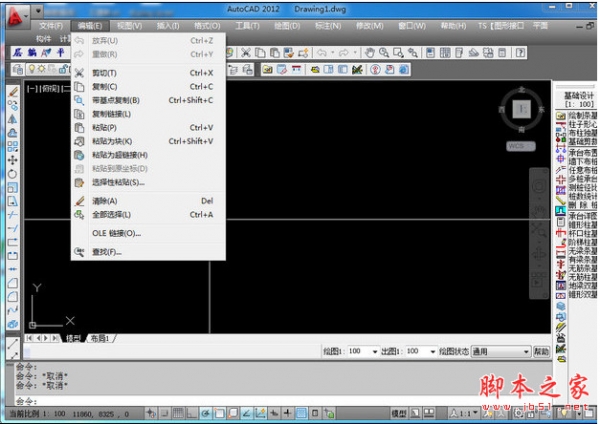Open the Properties palette icon
Screen dimensions: 600x424
coord(430,52)
